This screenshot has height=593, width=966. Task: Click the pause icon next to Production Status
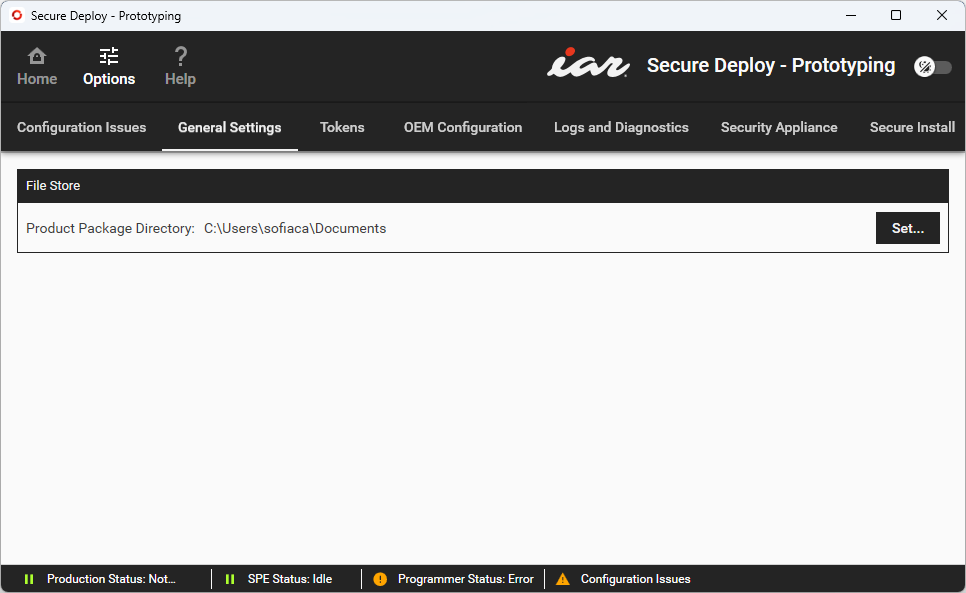pos(29,579)
